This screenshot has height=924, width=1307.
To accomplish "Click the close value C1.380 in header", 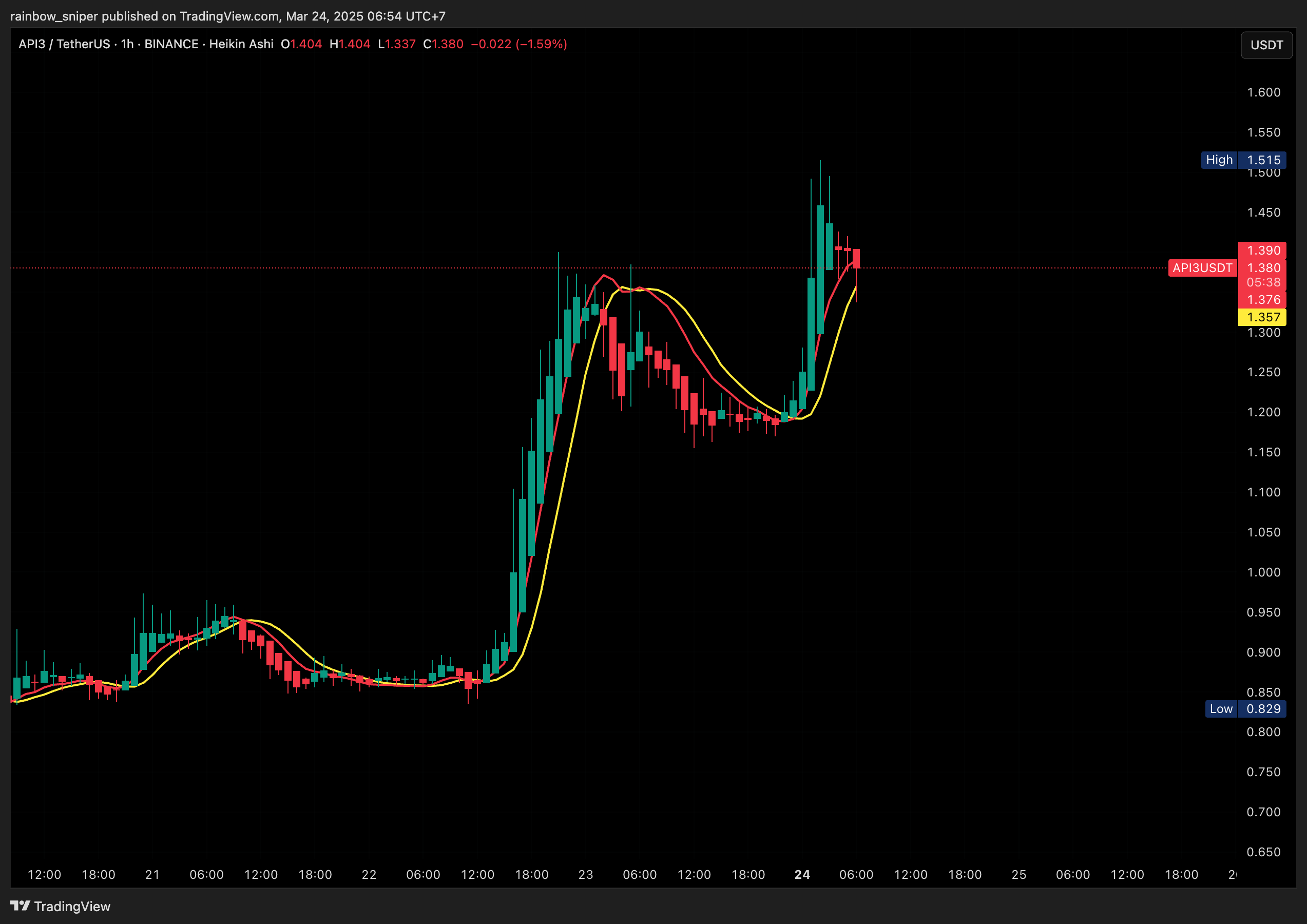I will click(443, 45).
